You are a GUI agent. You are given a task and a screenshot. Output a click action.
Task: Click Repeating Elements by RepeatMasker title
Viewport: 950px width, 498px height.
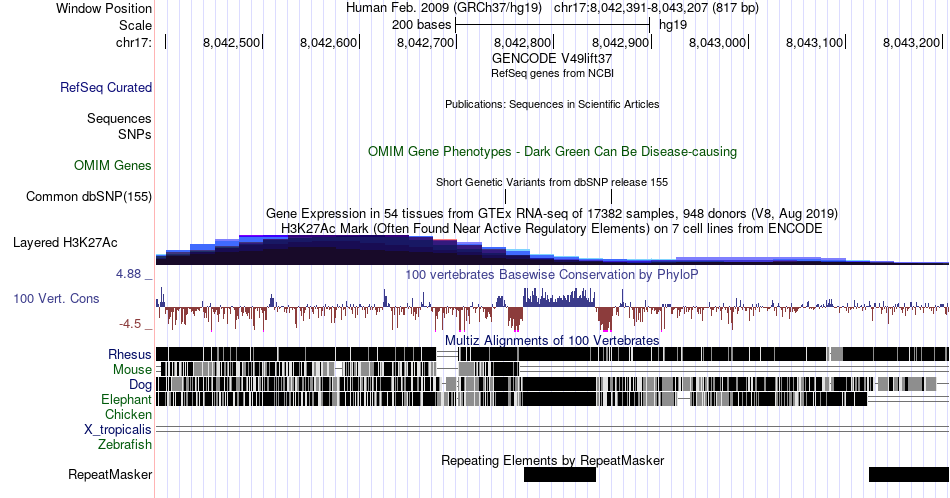pyautogui.click(x=553, y=460)
